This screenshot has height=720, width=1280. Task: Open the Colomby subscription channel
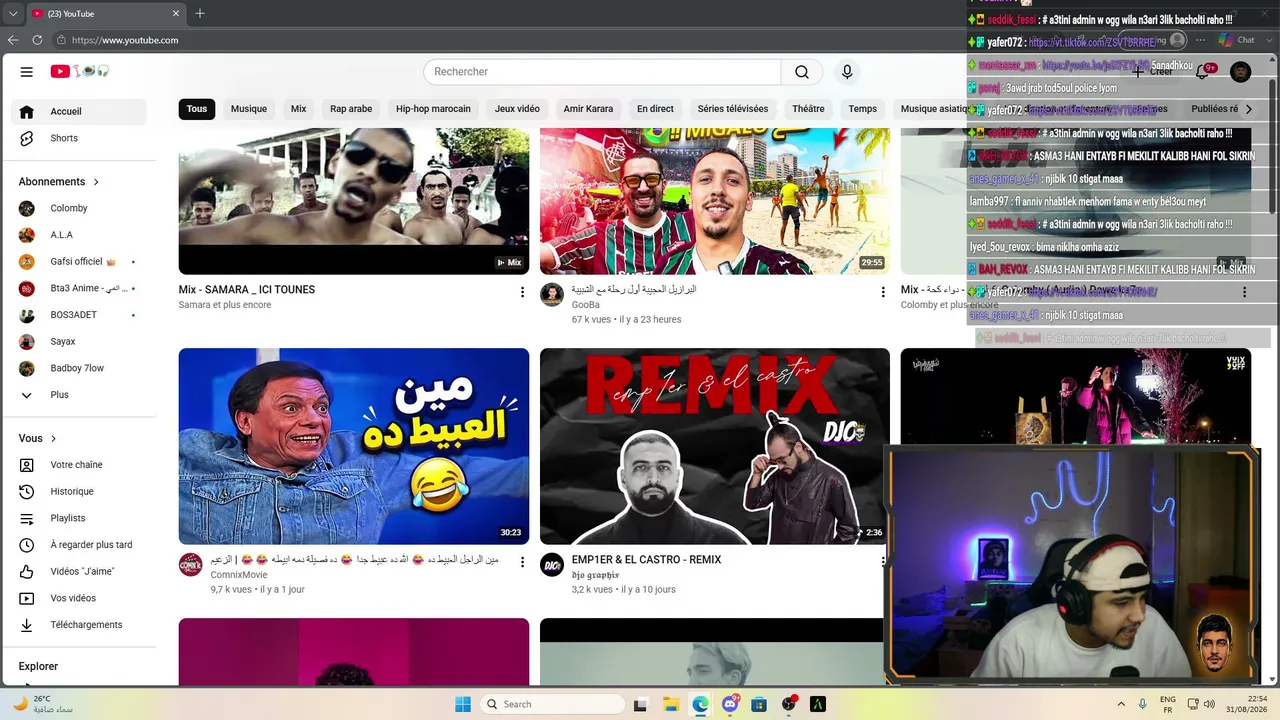(x=79, y=208)
